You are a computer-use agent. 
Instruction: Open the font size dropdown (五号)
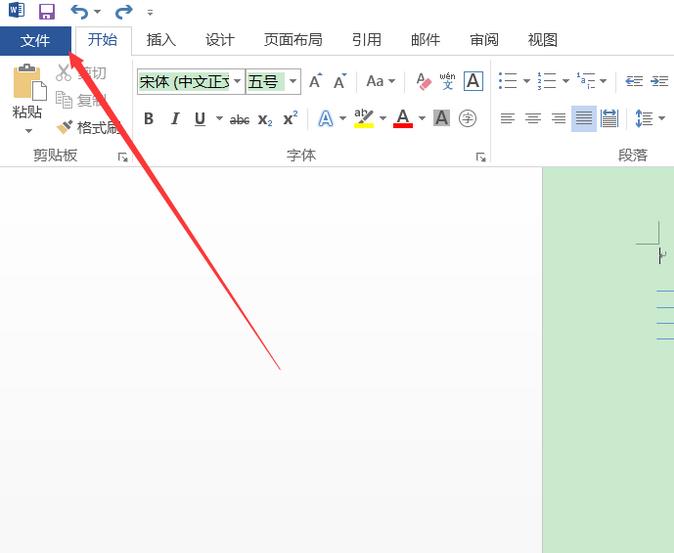pos(294,82)
